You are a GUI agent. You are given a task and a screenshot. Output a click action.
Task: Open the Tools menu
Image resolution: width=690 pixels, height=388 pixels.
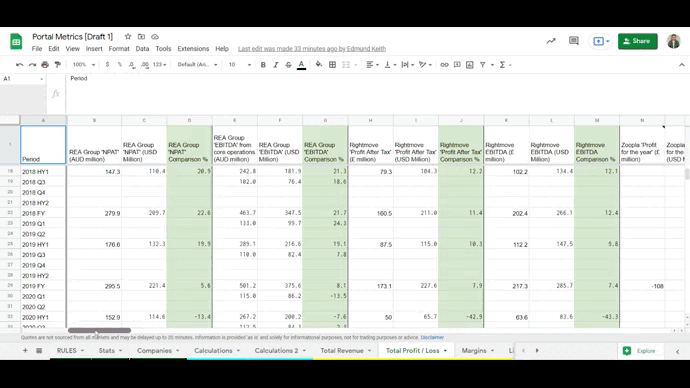point(163,49)
